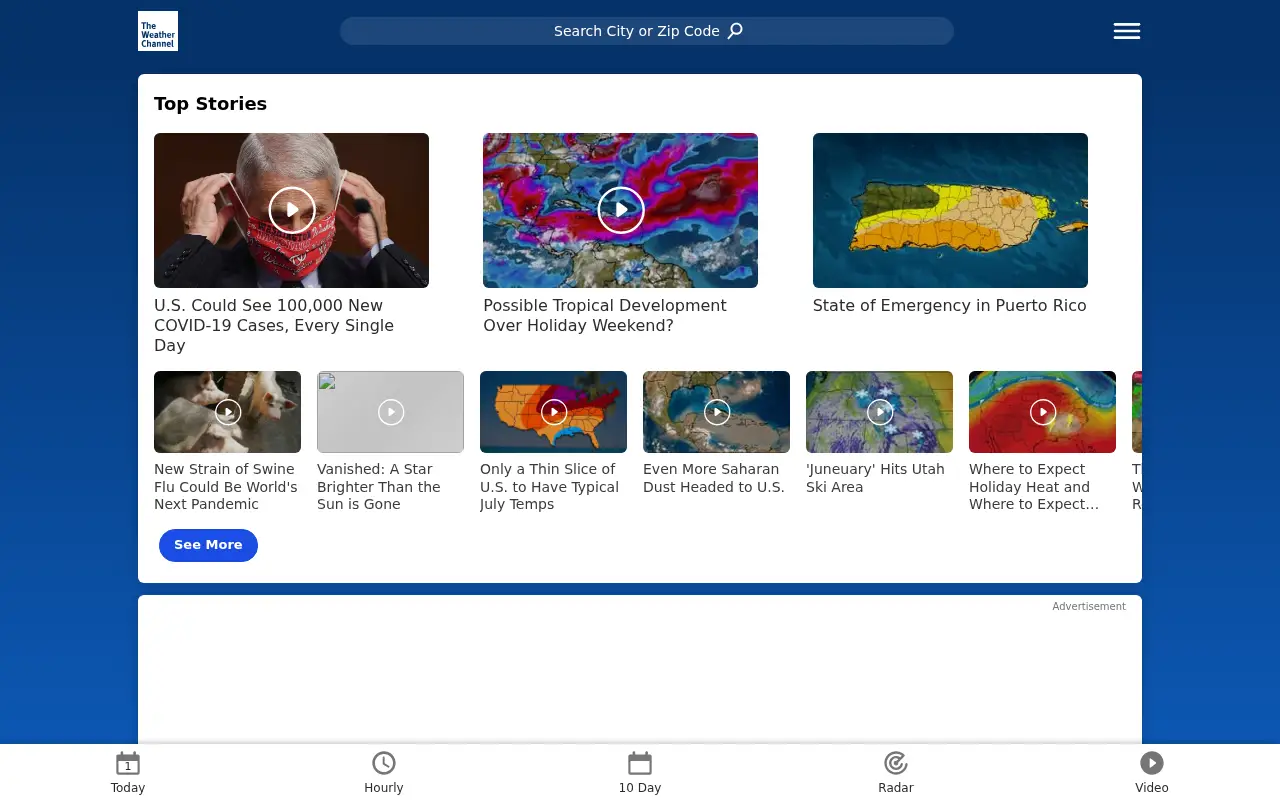Open the hamburger menu icon
Screen dimensions: 1280x800
tap(1127, 31)
